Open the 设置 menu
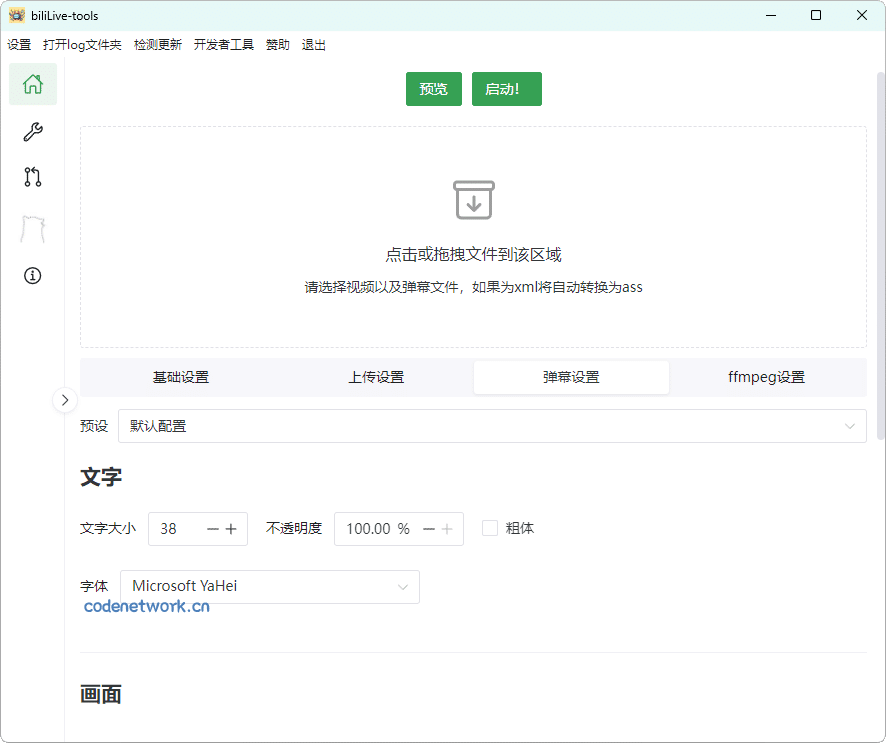Screen dimensions: 886x743 [19, 44]
